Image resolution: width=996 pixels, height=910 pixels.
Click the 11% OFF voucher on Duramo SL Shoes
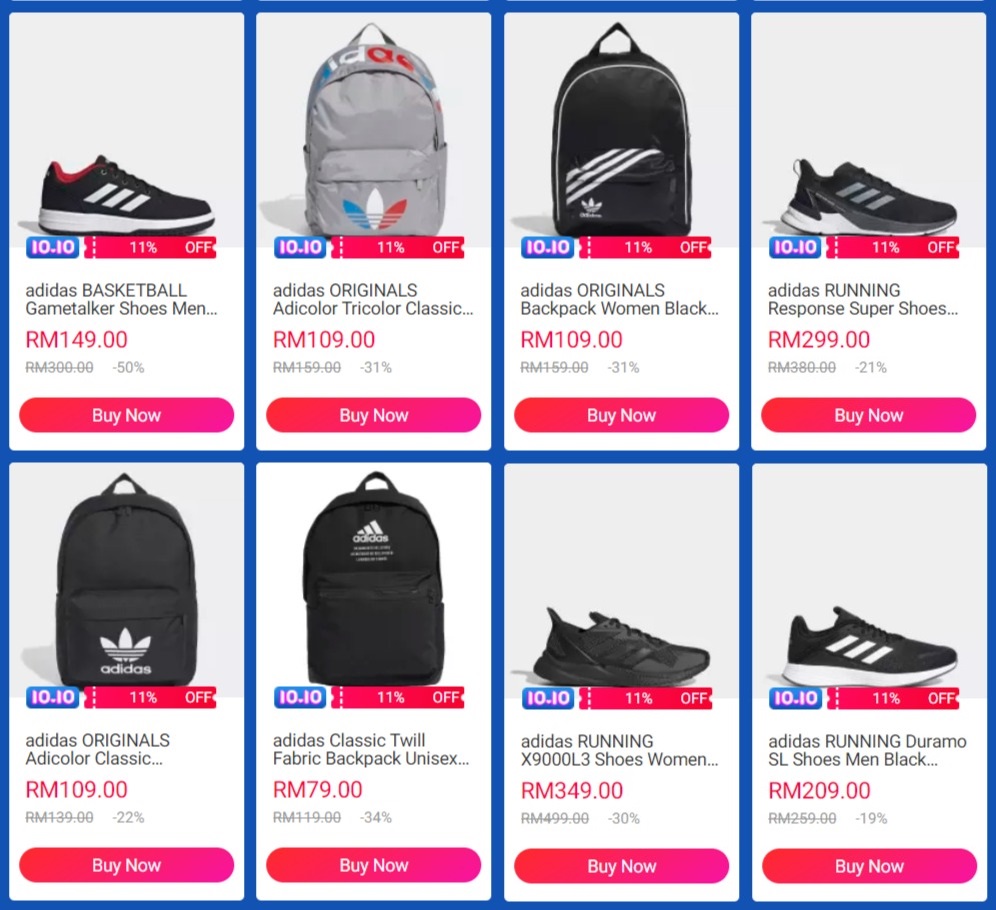click(893, 699)
